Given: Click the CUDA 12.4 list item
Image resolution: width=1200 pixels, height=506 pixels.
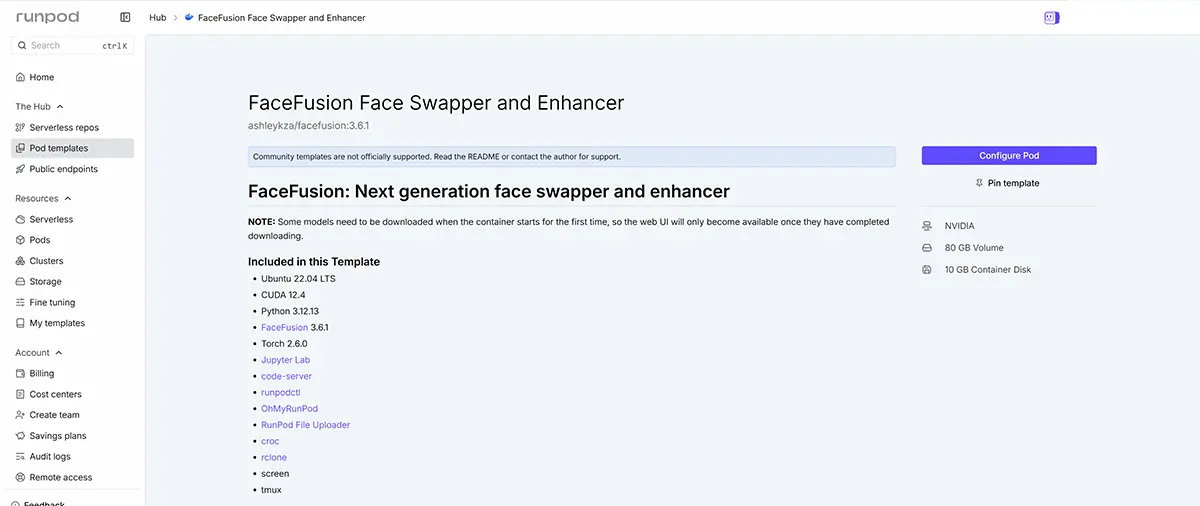Looking at the screenshot, I should point(283,295).
